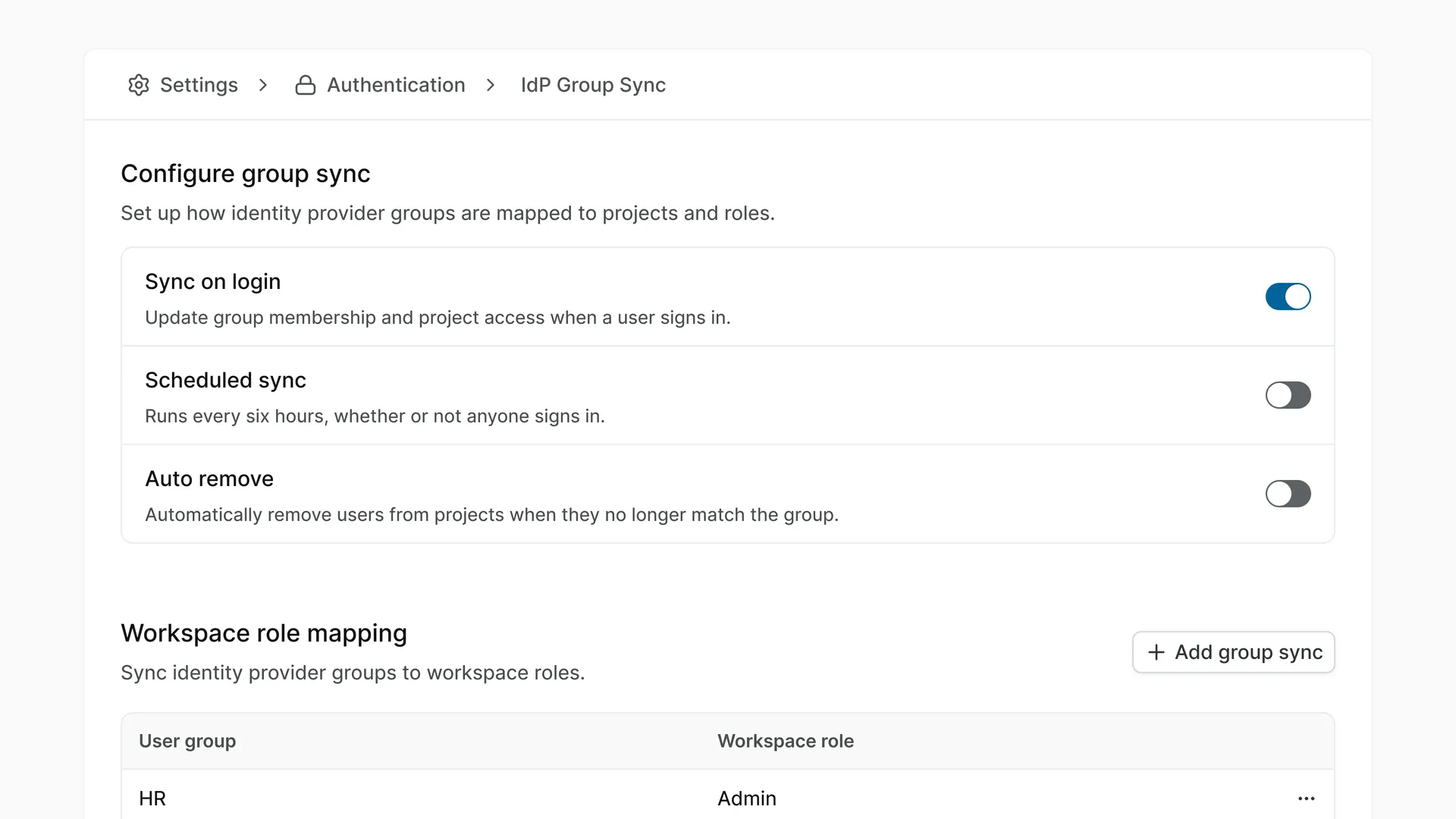Click 'Sync identity provider groups' subtitle text
Viewport: 1456px width, 819px height.
point(353,673)
